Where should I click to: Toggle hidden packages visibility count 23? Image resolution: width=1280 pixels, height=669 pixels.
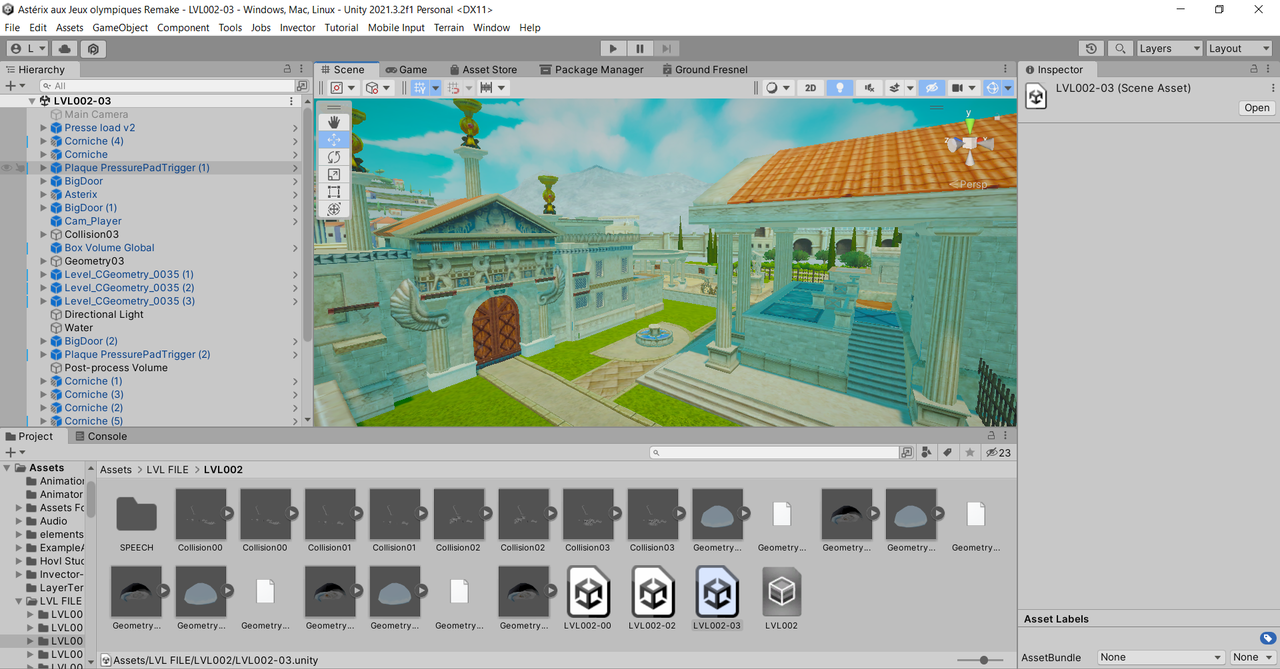[998, 452]
